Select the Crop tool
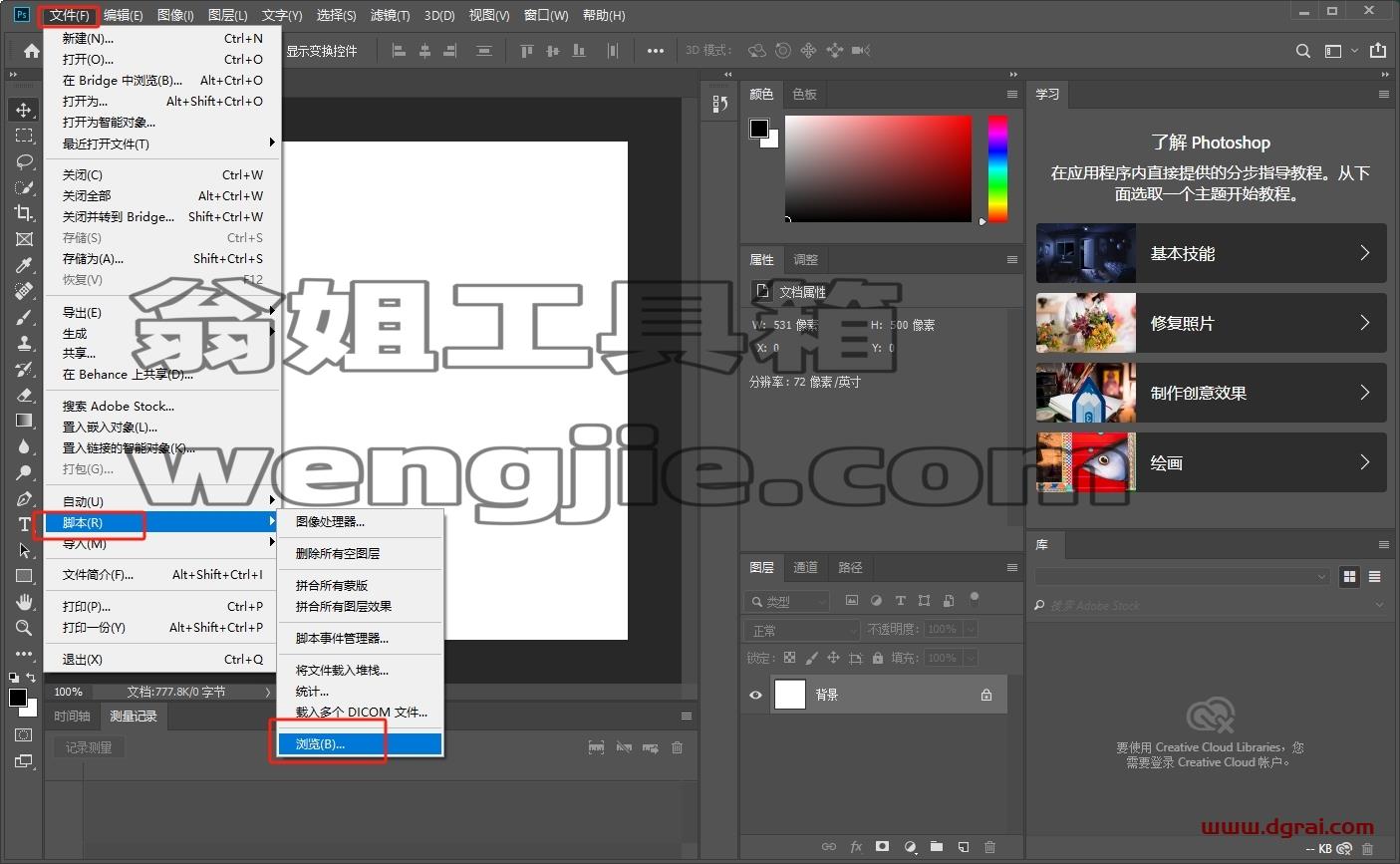The width and height of the screenshot is (1400, 864). [x=24, y=213]
